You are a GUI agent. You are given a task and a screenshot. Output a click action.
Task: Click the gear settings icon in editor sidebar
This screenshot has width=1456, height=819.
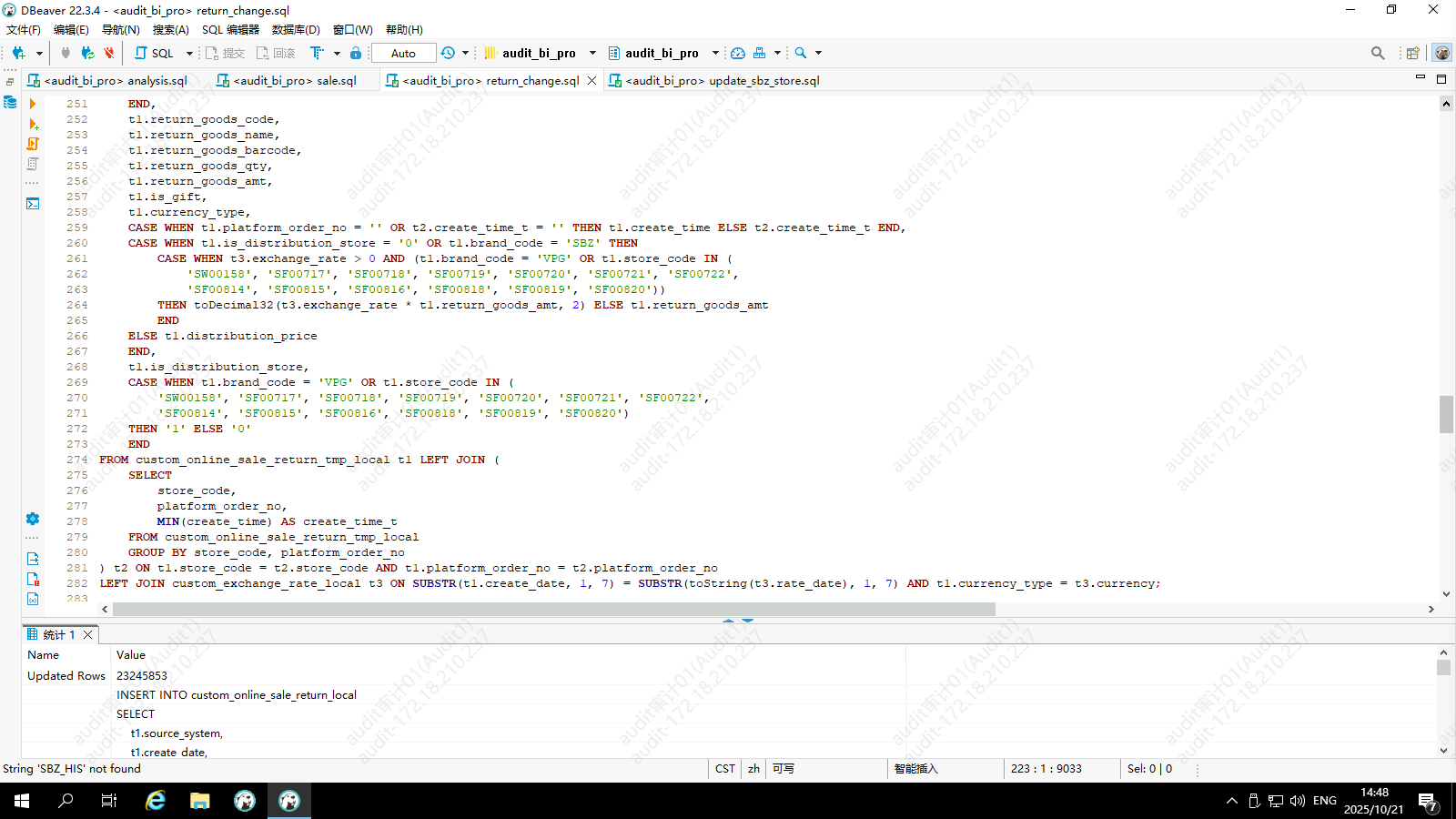point(33,519)
